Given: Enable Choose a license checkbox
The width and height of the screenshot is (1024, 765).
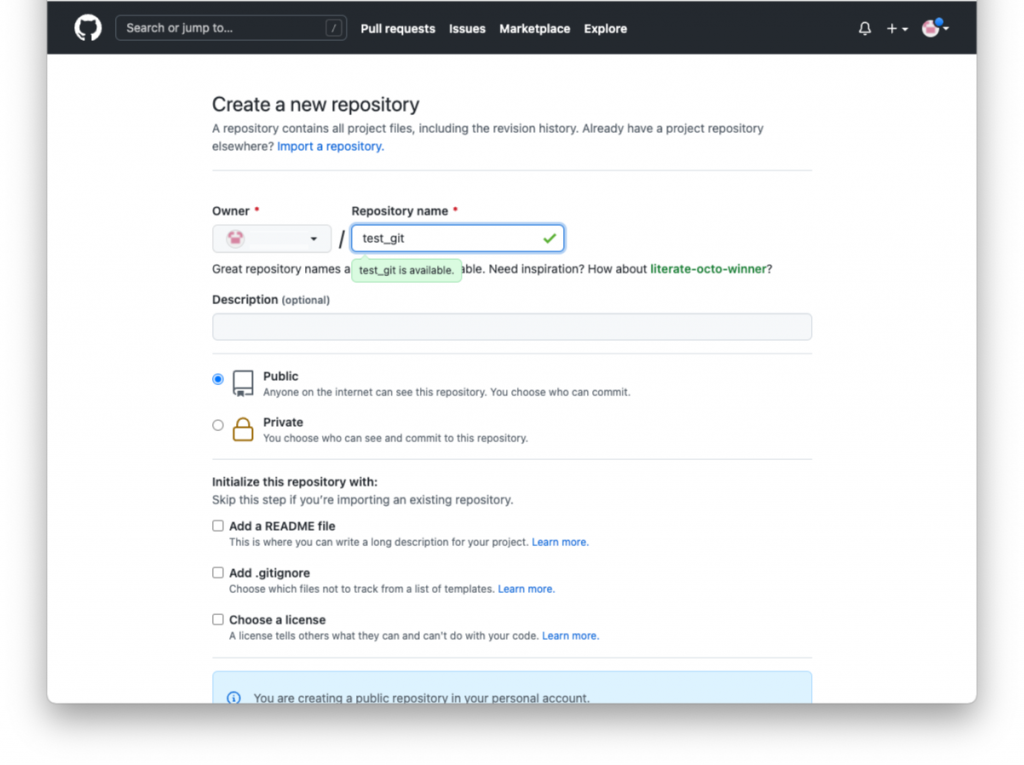Looking at the screenshot, I should click(218, 619).
